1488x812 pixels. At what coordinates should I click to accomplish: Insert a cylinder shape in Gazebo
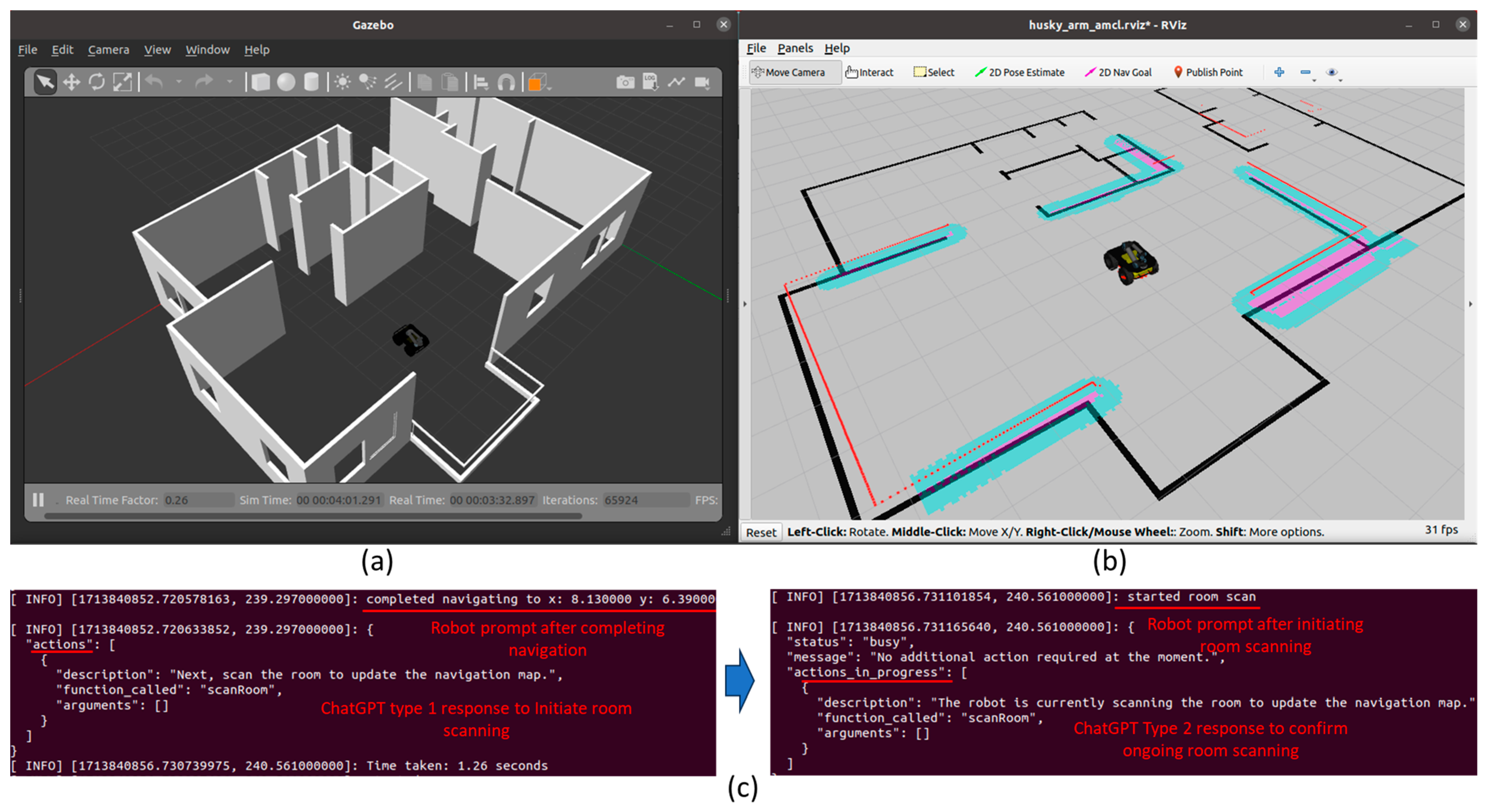pyautogui.click(x=311, y=82)
